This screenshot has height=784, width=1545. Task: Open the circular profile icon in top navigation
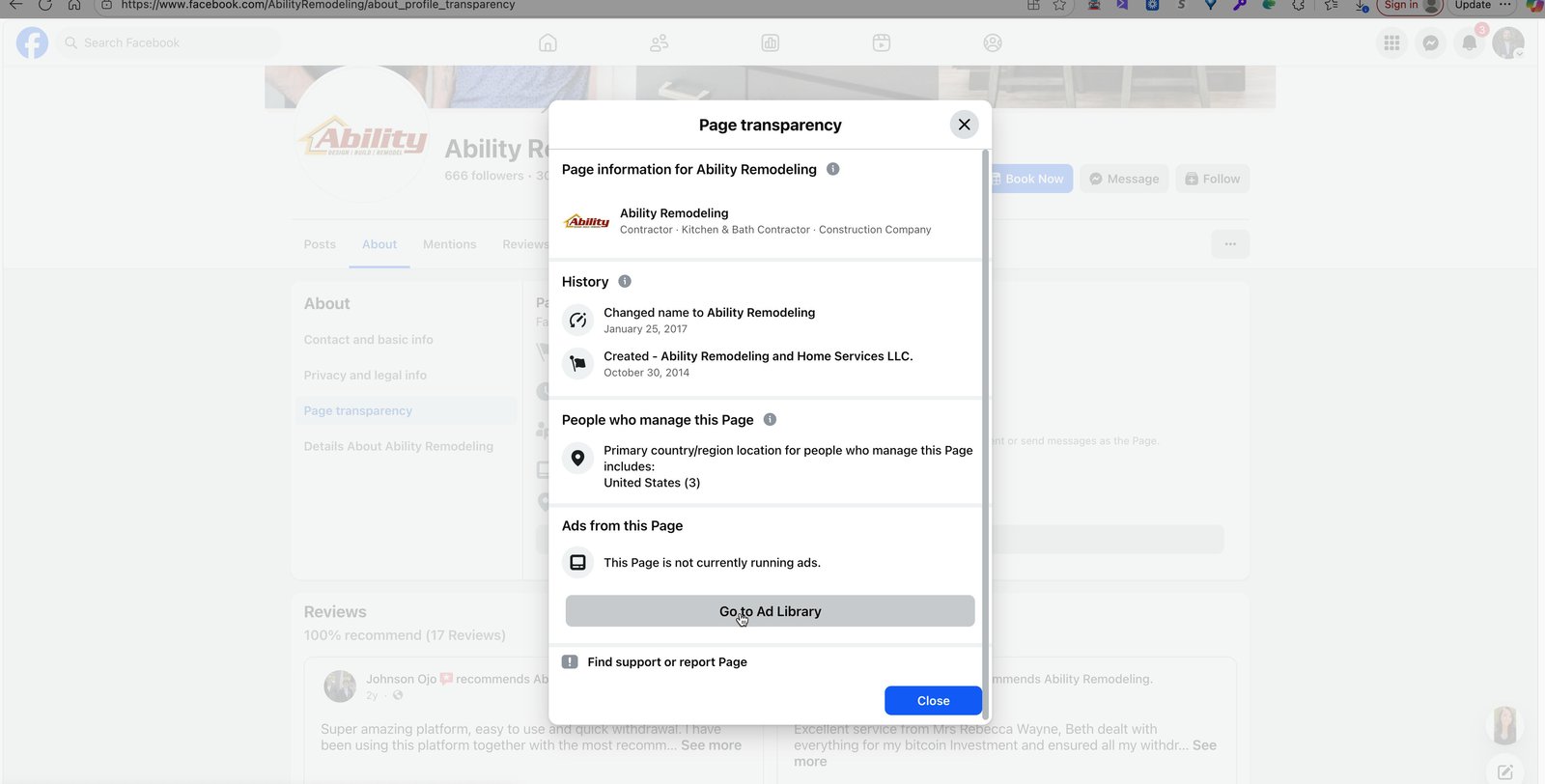coord(993,42)
